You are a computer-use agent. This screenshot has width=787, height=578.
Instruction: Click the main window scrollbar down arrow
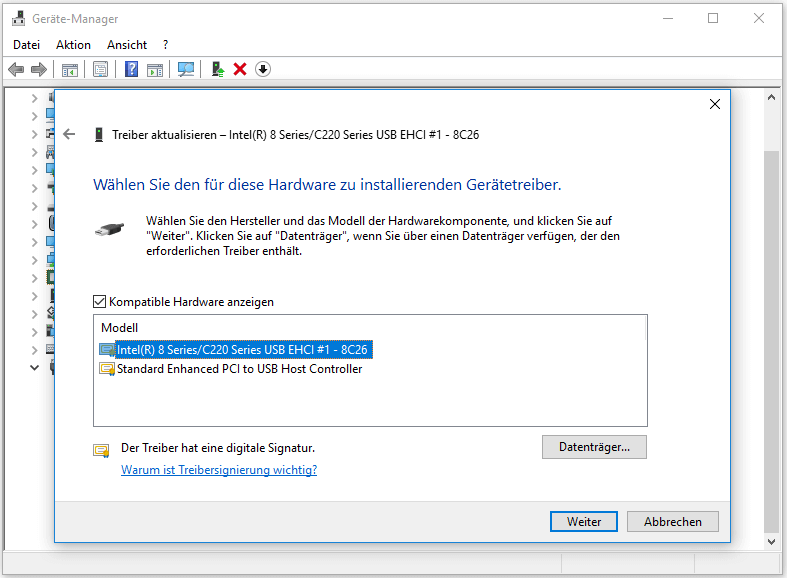pyautogui.click(x=771, y=541)
